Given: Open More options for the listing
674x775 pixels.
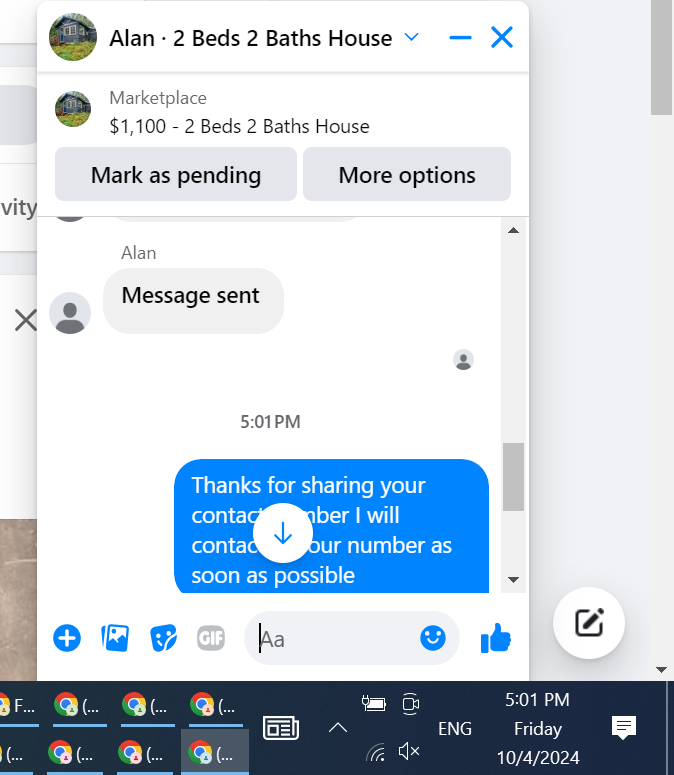Looking at the screenshot, I should pos(407,174).
